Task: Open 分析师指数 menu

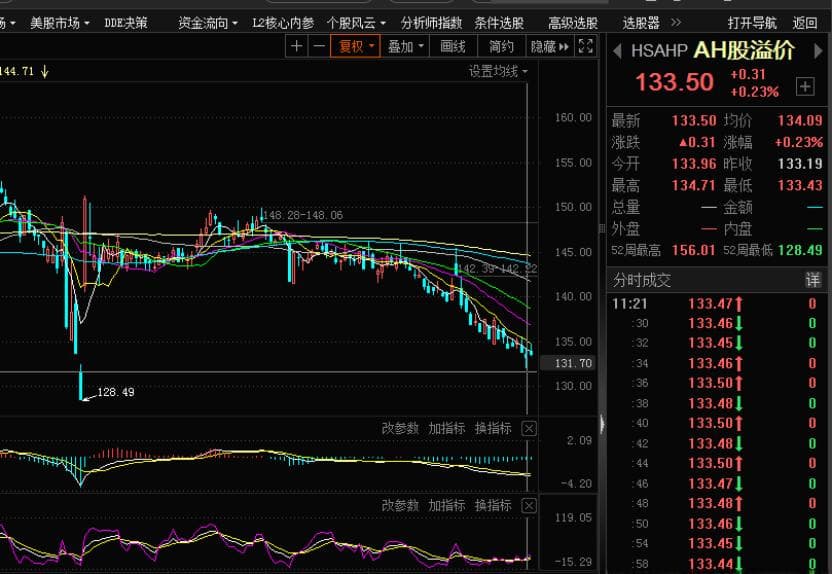Action: point(431,23)
